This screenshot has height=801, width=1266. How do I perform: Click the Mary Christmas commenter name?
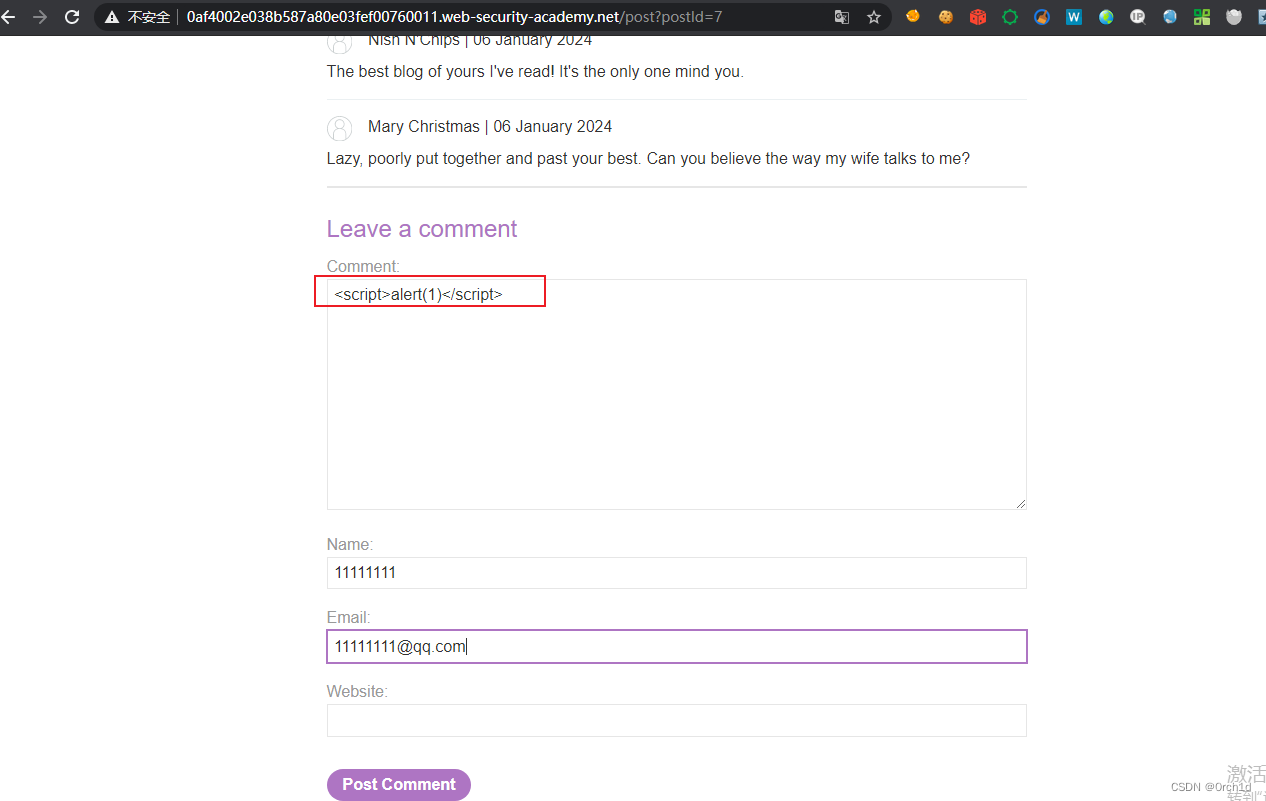tap(424, 126)
